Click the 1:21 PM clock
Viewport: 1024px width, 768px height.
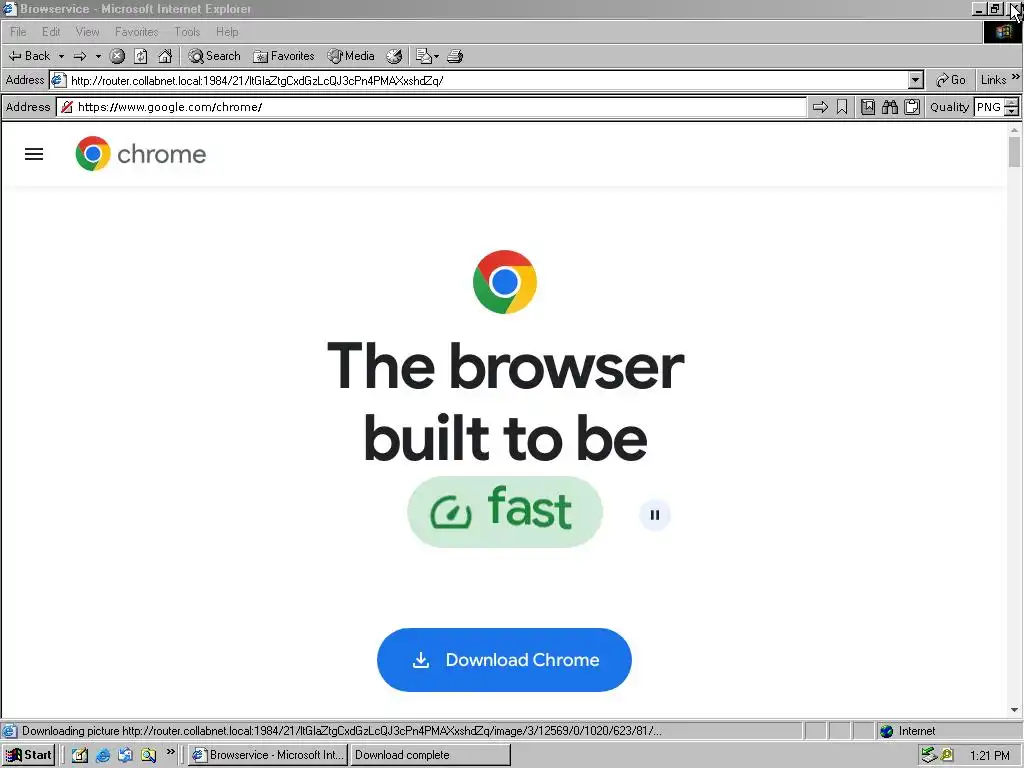[x=989, y=756]
